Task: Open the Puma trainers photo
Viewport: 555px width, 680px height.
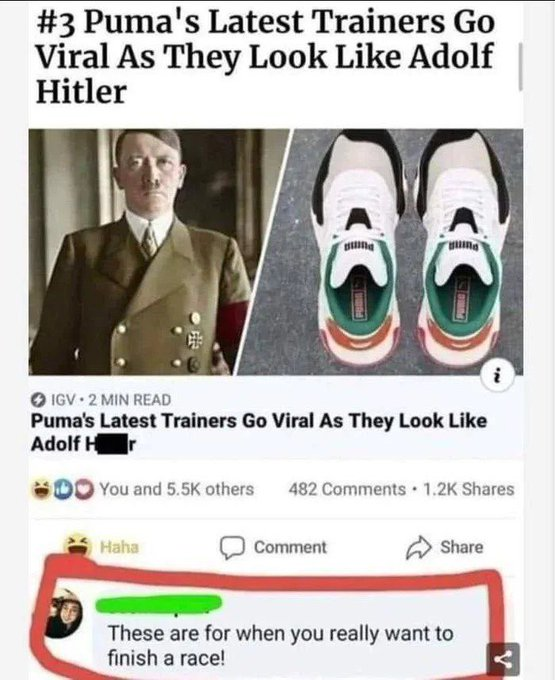Action: [x=382, y=252]
